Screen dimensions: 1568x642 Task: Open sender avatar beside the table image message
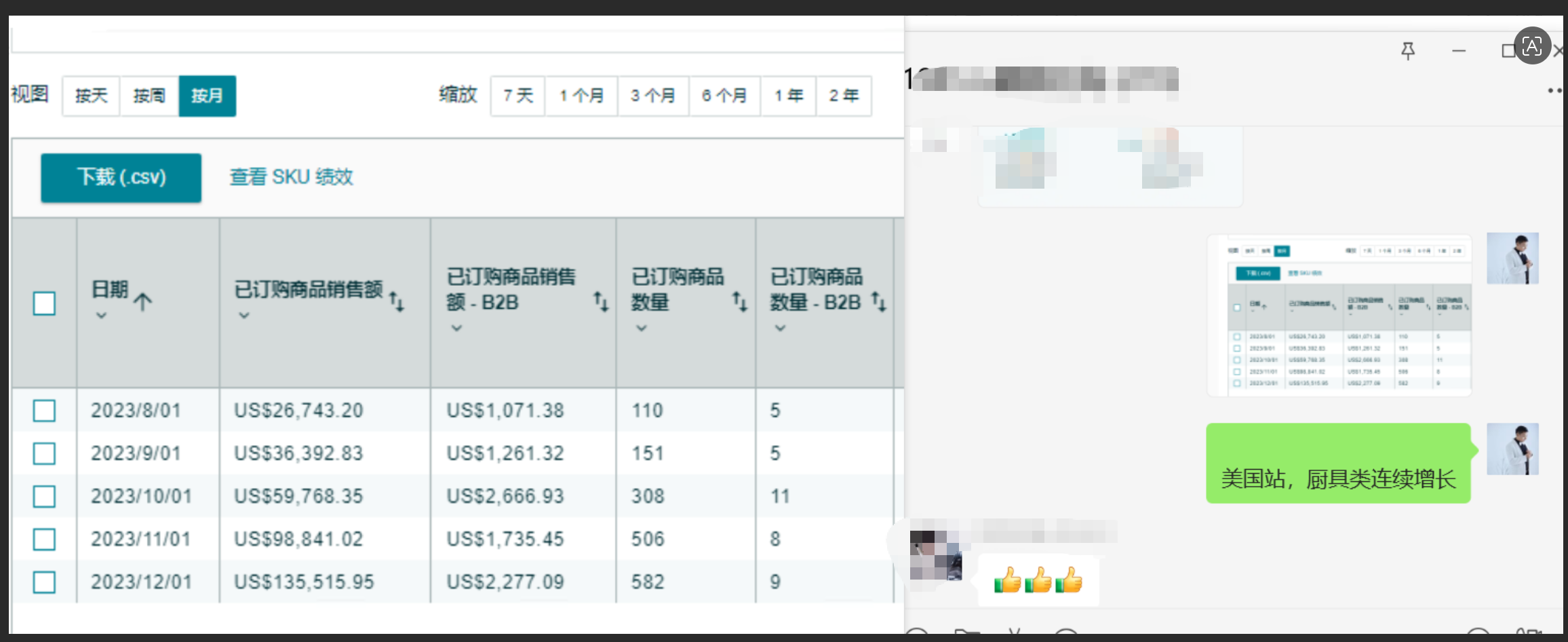coord(1512,259)
